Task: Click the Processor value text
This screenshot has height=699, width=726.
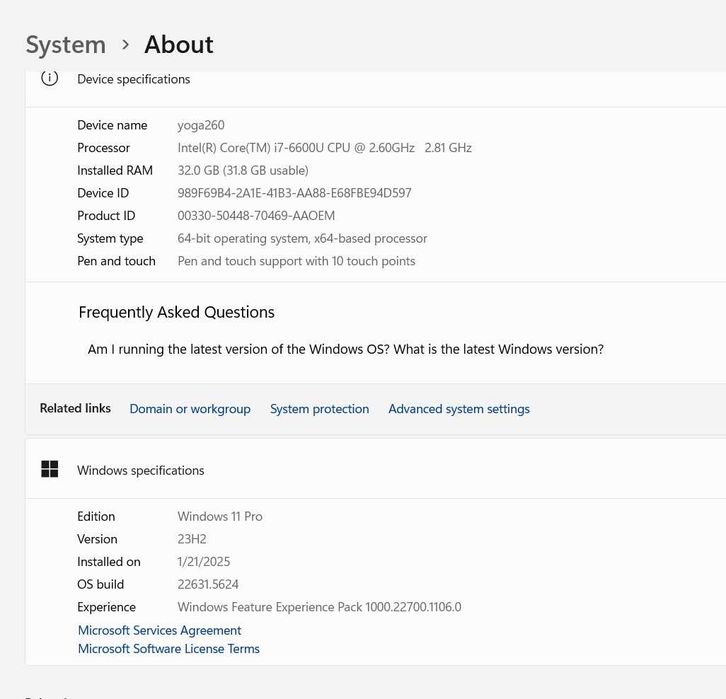Action: [x=324, y=148]
